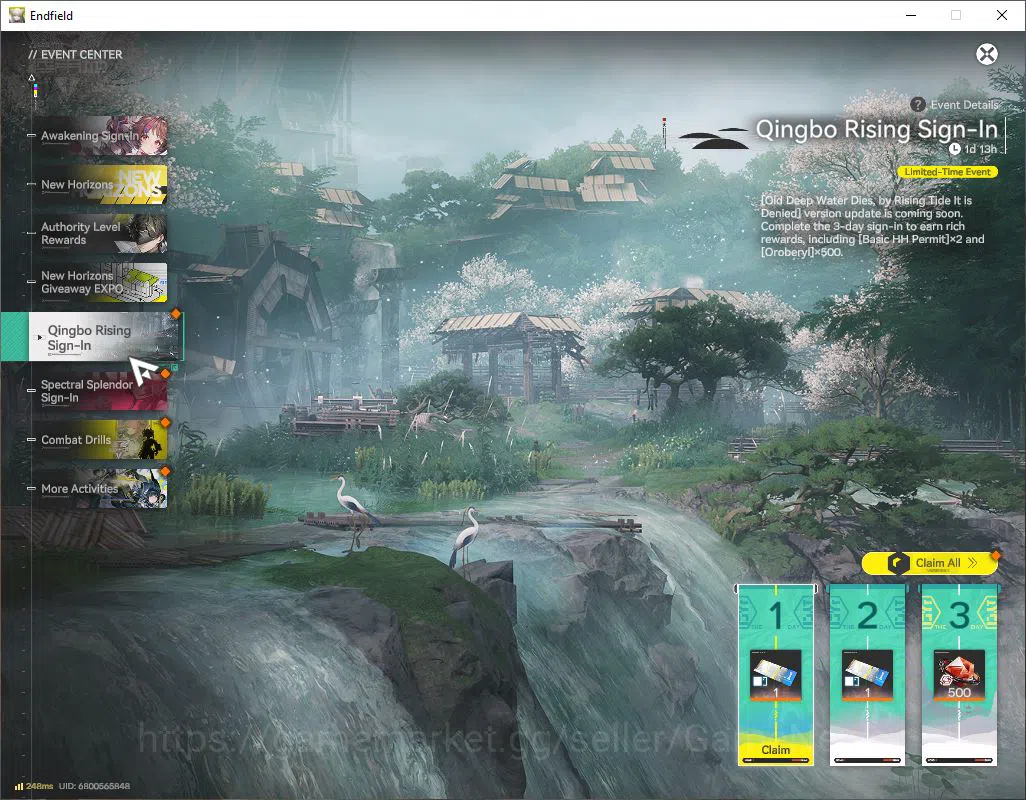Image resolution: width=1026 pixels, height=800 pixels.
Task: Click the Qingbo Rising Sign-In title text
Action: tap(876, 130)
